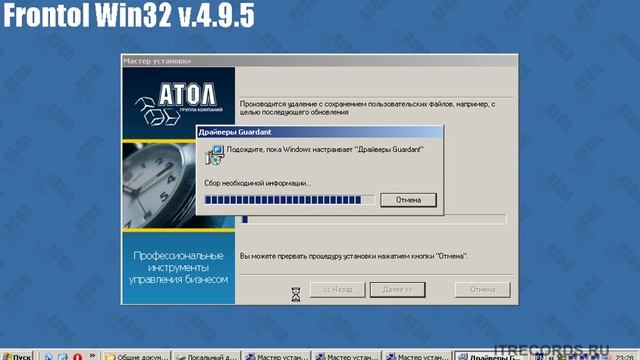The height and width of the screenshot is (360, 640).
Task: Click the installer computer icon in the Guardant dialog
Action: (x=214, y=155)
